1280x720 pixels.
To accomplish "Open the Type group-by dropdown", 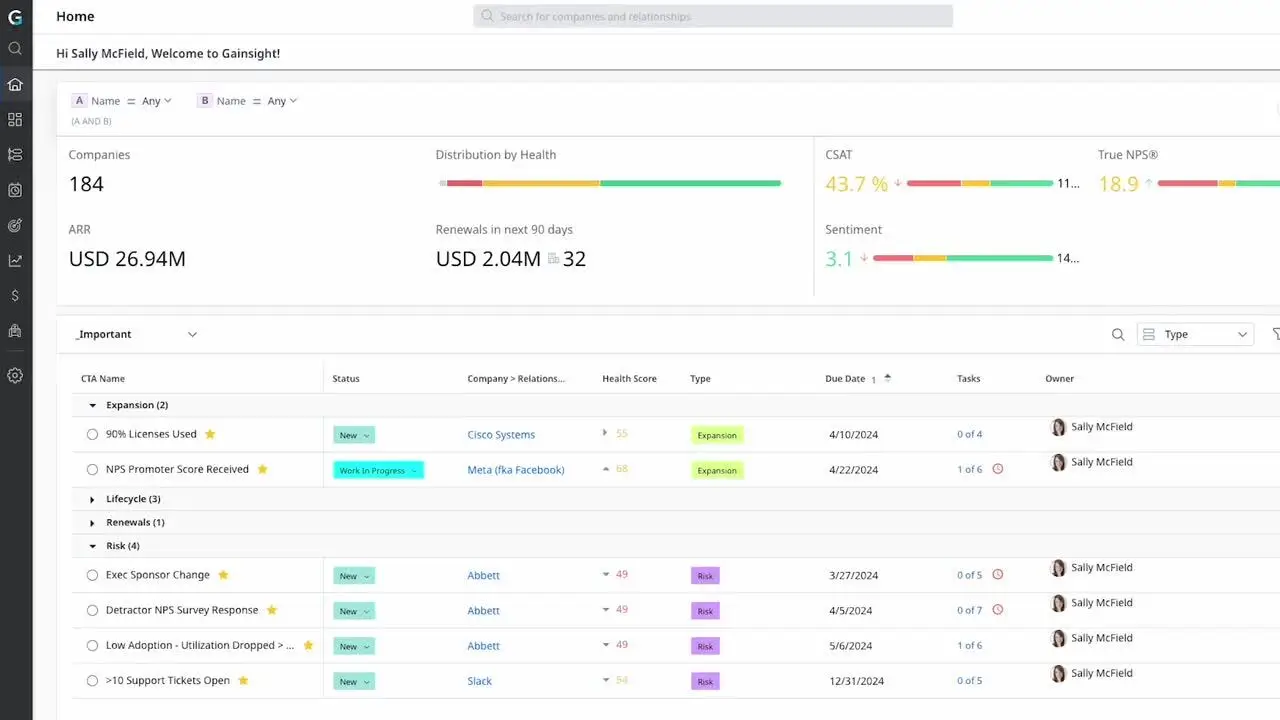I will (x=1195, y=334).
